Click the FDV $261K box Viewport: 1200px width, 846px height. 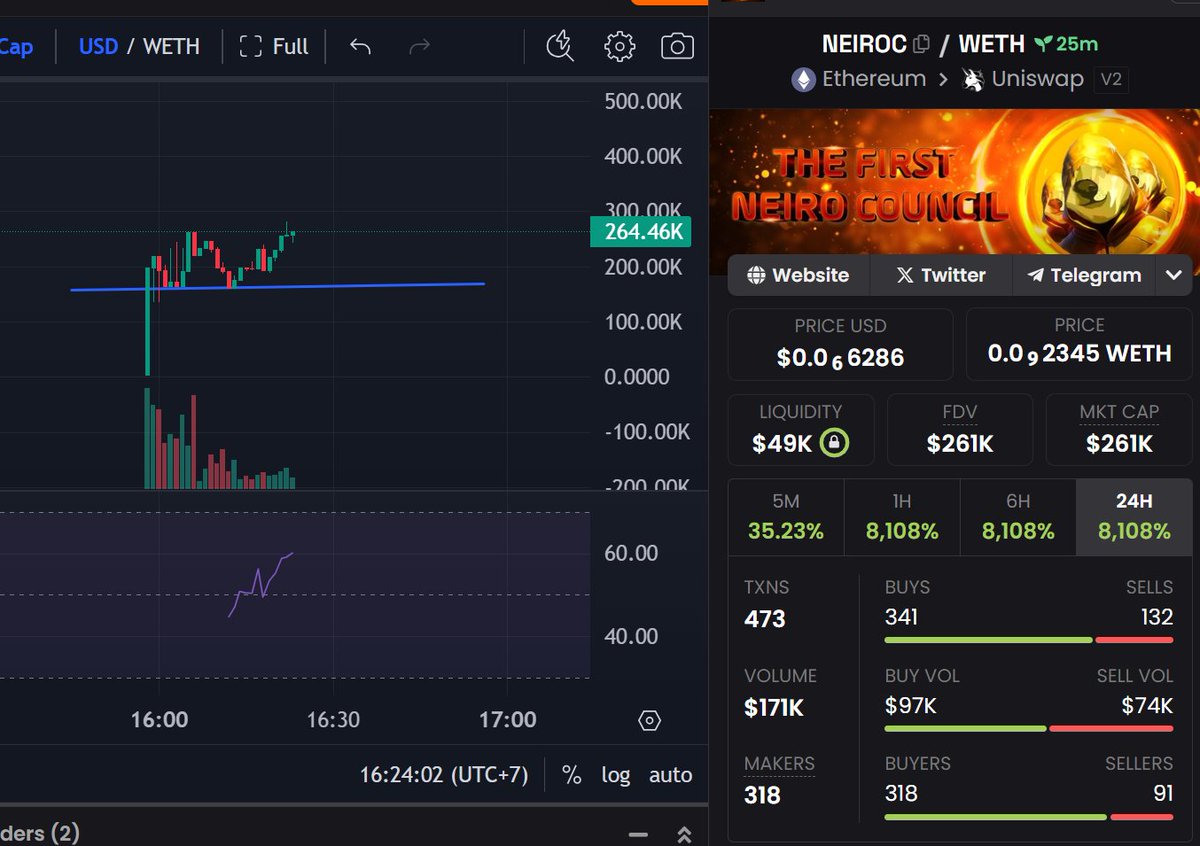click(x=960, y=430)
